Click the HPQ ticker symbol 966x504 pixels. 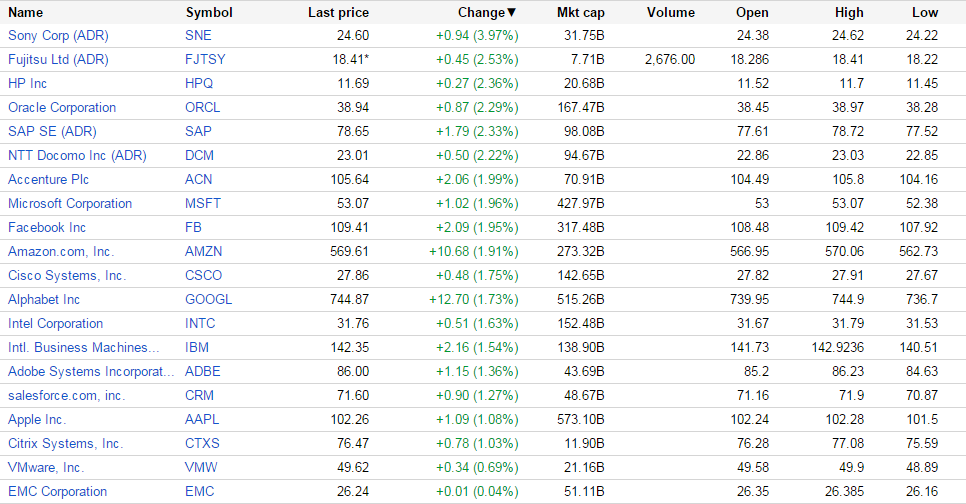point(200,83)
